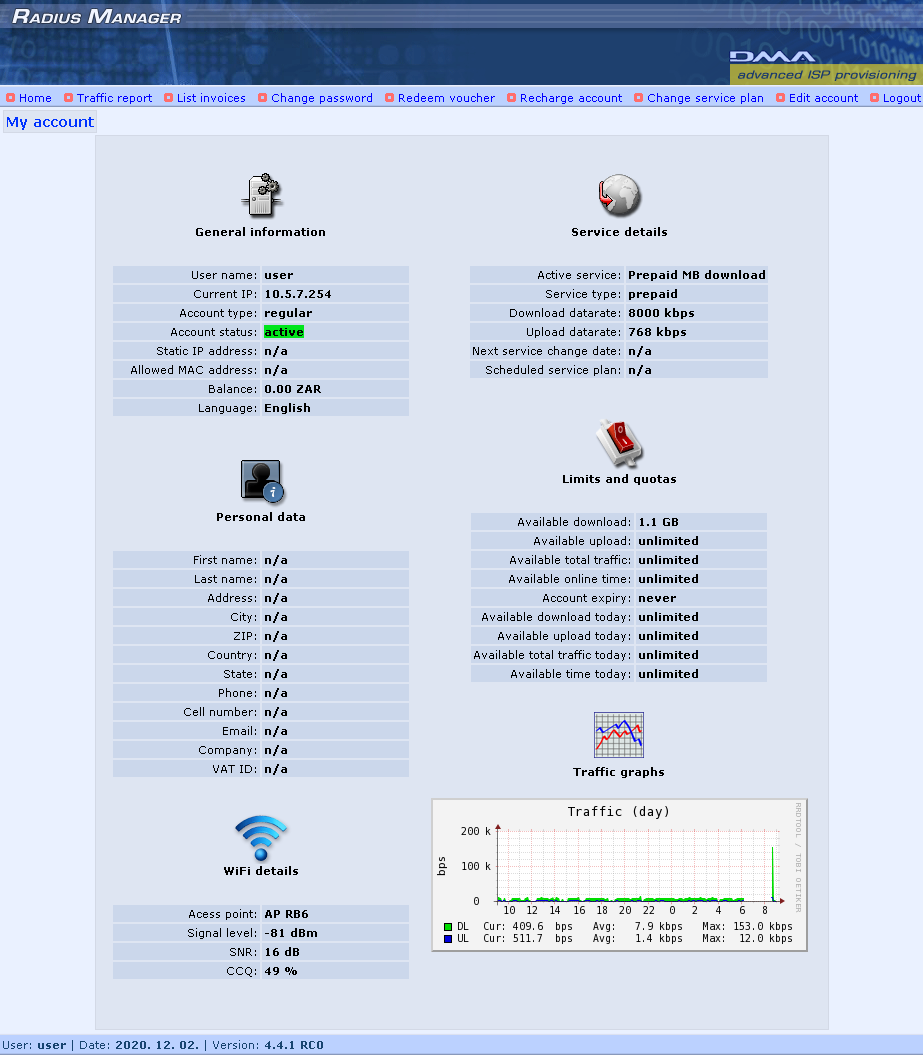The height and width of the screenshot is (1055, 923).
Task: Click the User name value user
Action: click(279, 275)
